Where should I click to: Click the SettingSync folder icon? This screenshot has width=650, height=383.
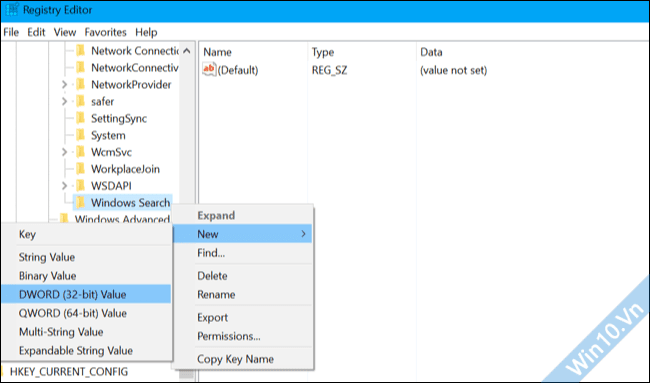coord(80,118)
